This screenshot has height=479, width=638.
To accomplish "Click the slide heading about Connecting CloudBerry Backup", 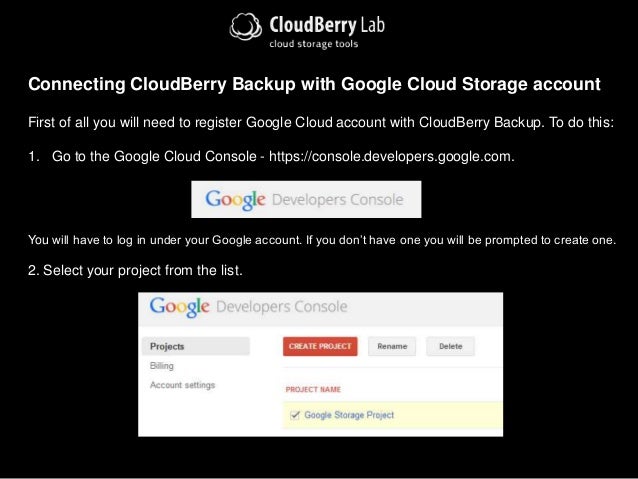I will 314,84.
